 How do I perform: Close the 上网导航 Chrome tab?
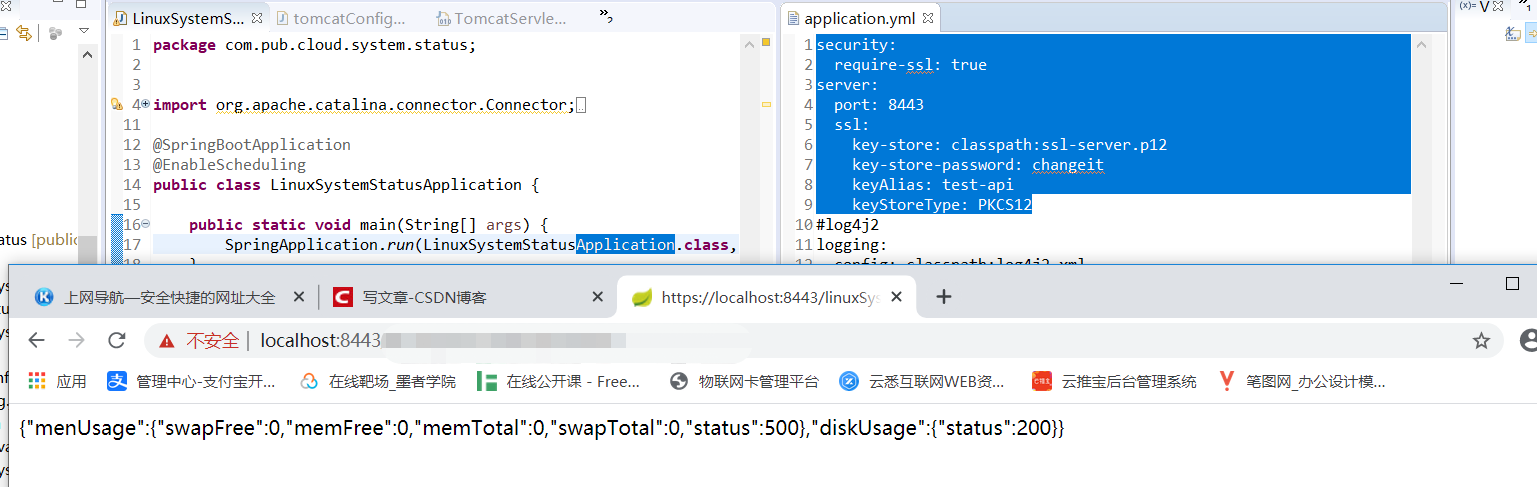click(x=298, y=297)
